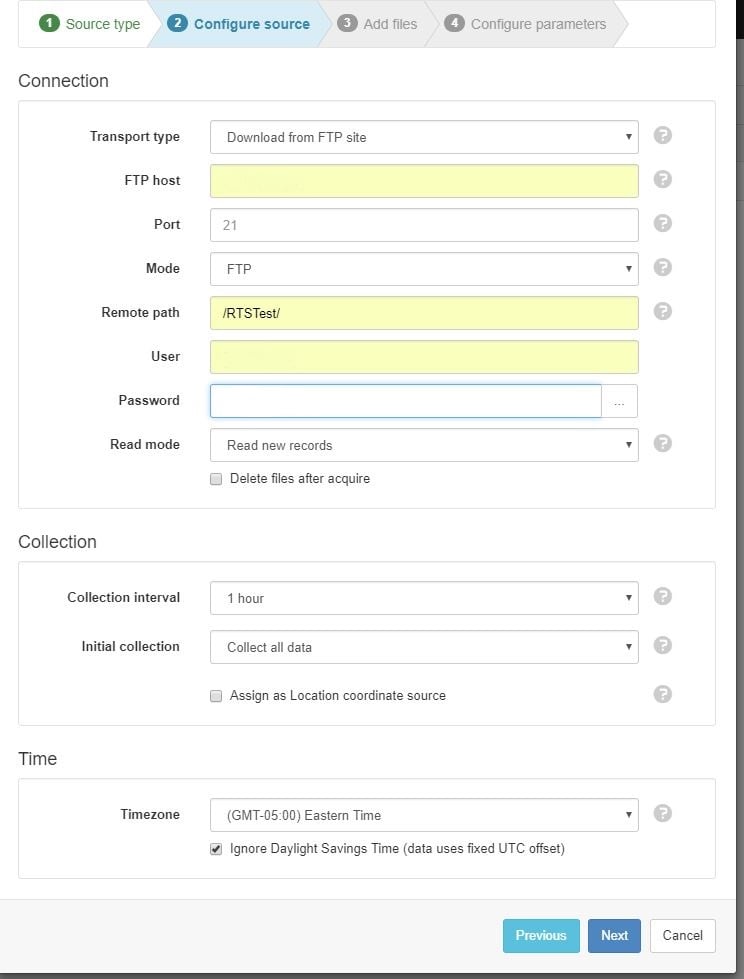Click the FTP host help icon
Viewport: 744px width, 979px height.
[x=662, y=179]
